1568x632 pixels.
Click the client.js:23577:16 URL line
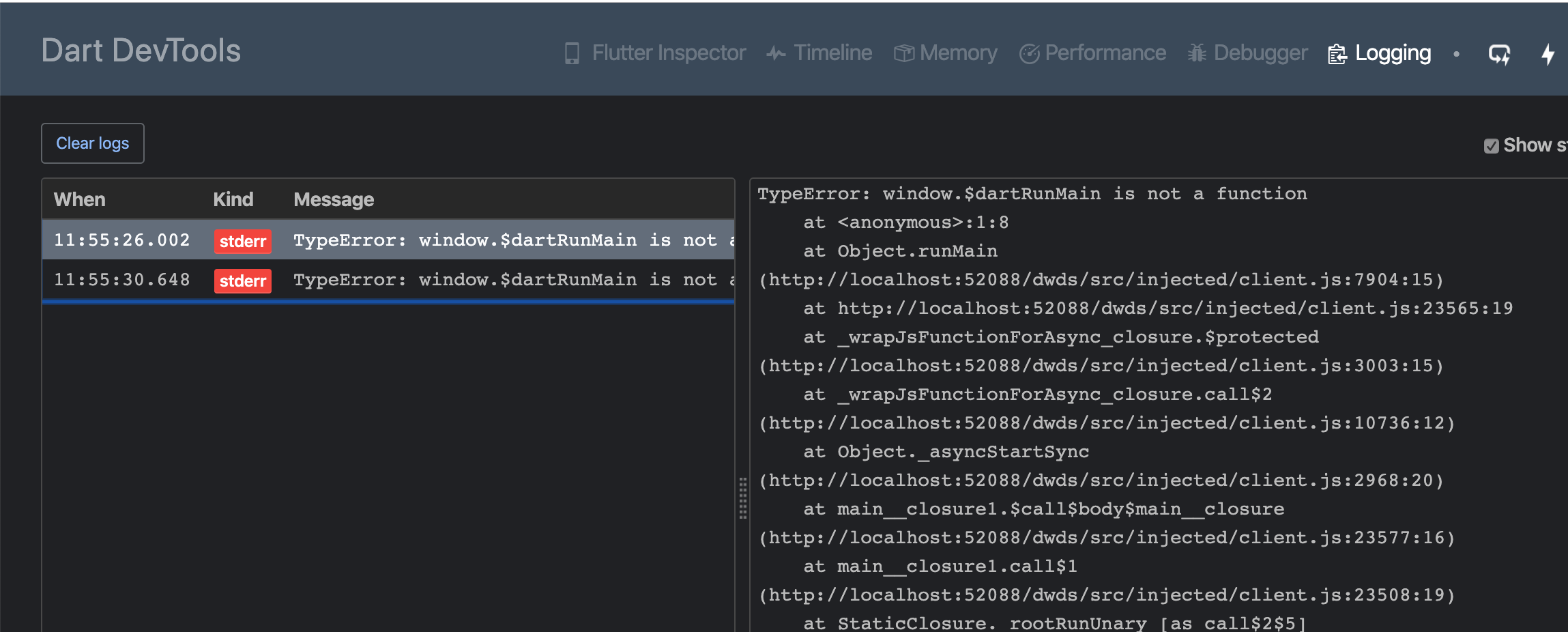1107,538
